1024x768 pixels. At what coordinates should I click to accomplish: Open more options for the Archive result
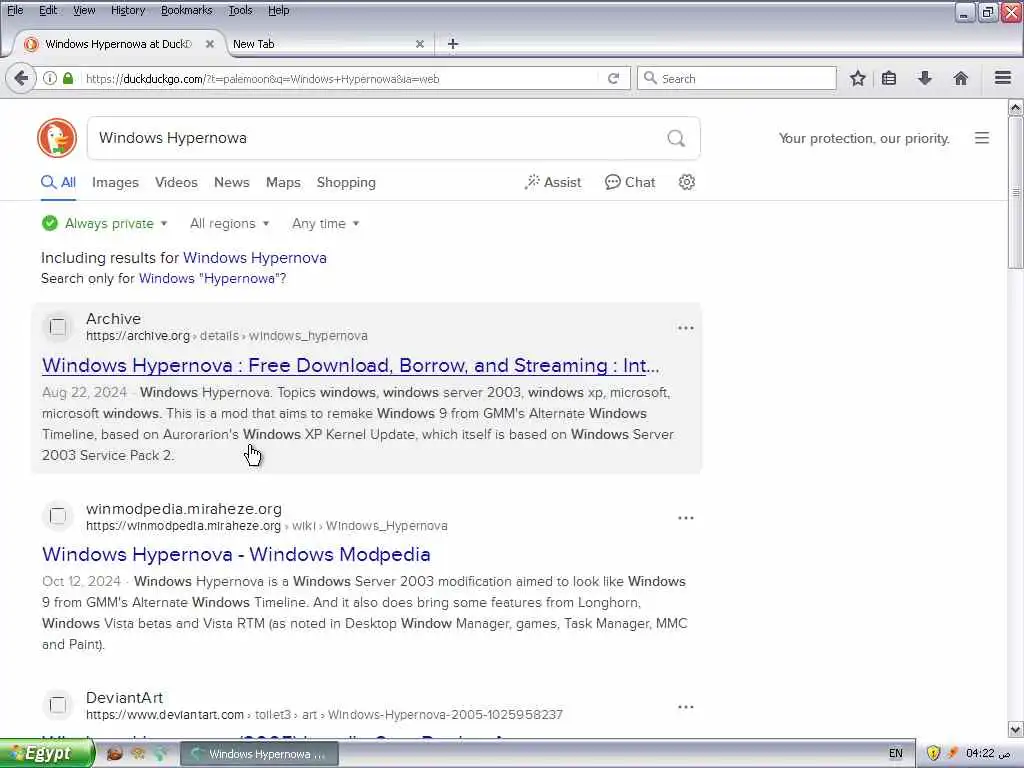click(x=685, y=328)
